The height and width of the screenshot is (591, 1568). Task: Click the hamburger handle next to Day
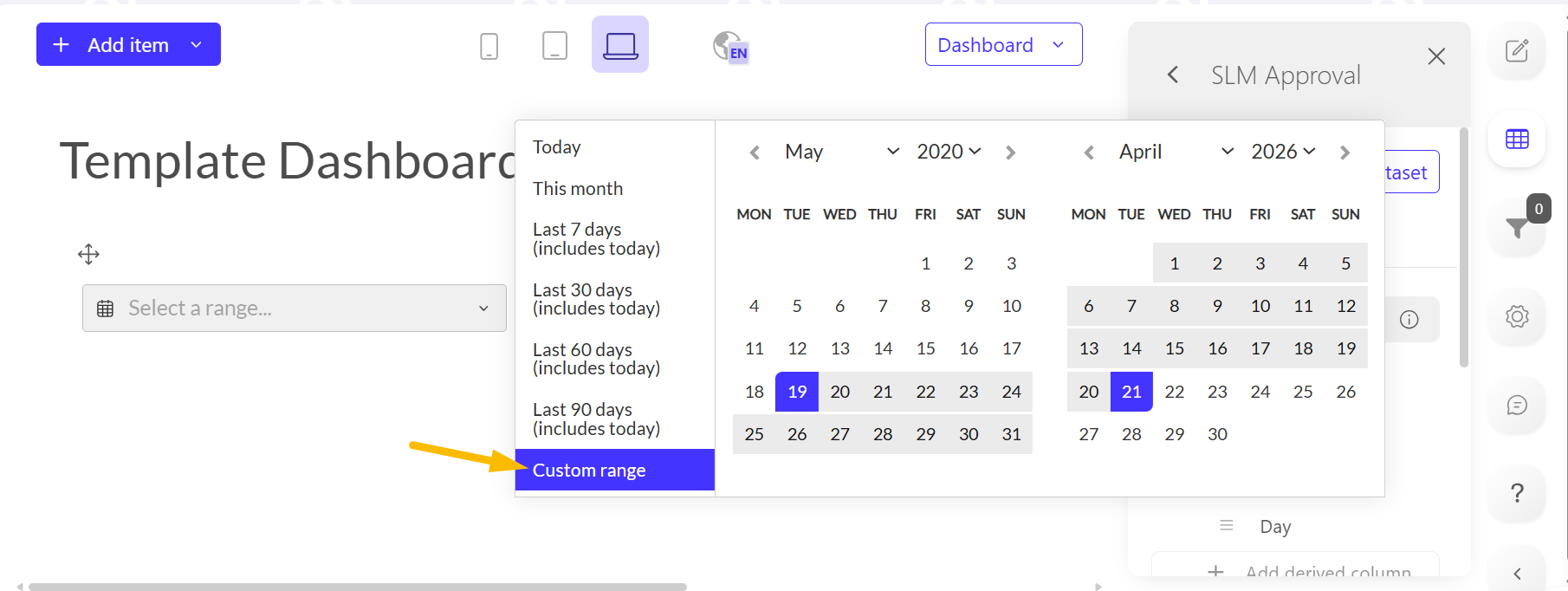(x=1226, y=525)
